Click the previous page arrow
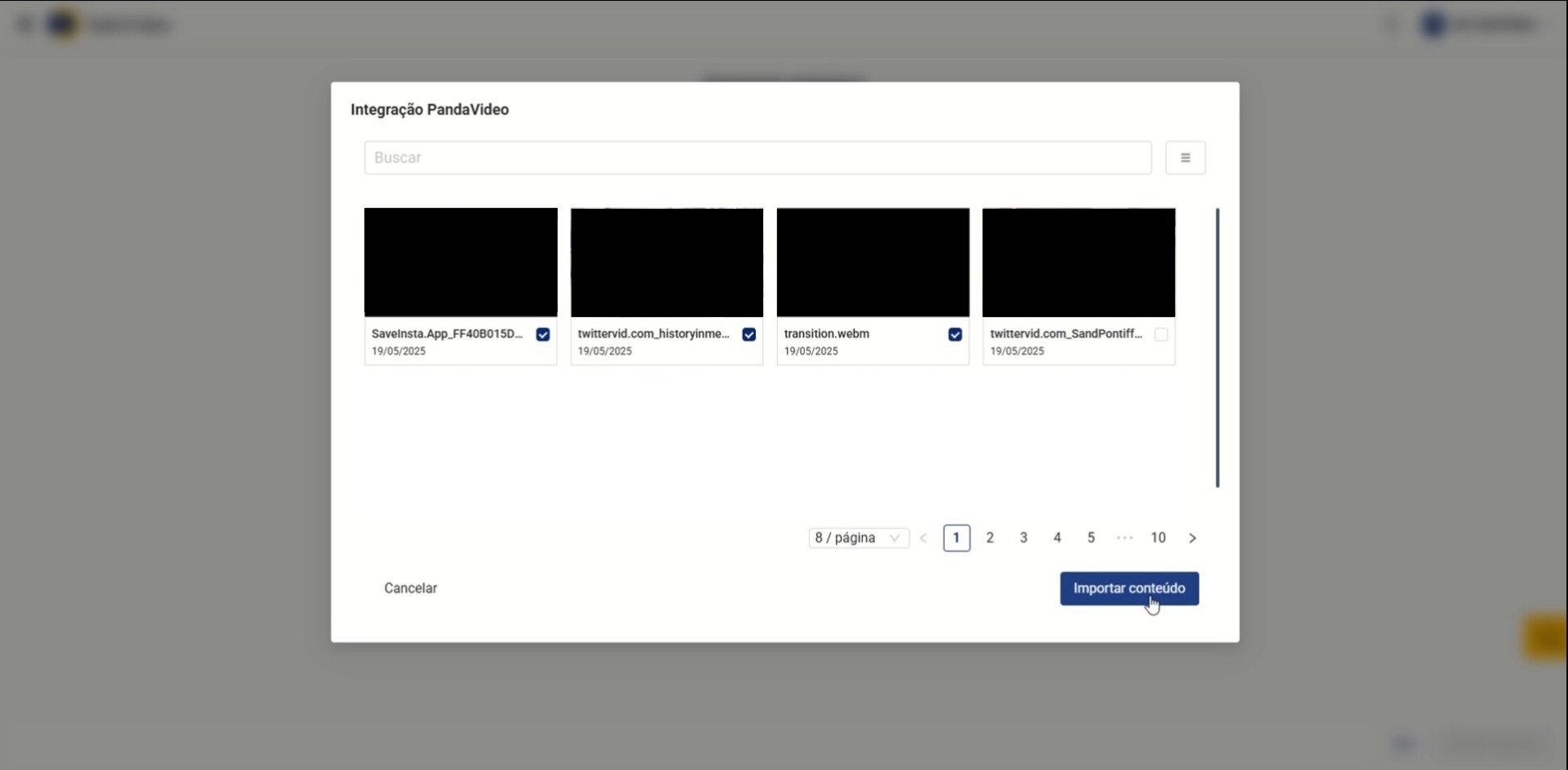This screenshot has height=770, width=1568. click(924, 538)
